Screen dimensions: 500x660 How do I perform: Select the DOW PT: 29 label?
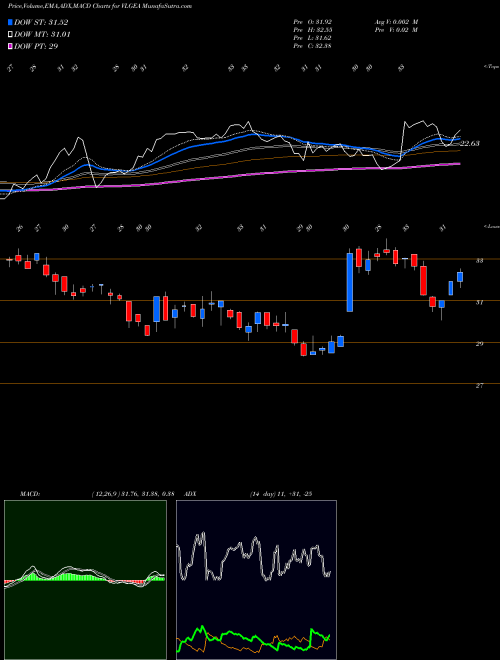(x=36, y=46)
